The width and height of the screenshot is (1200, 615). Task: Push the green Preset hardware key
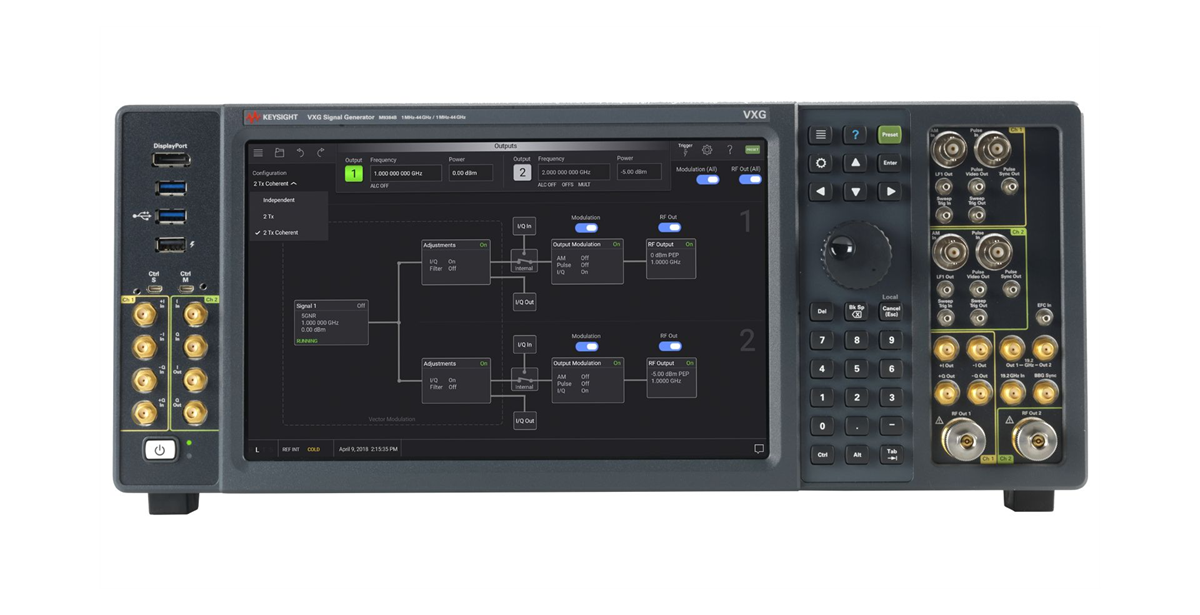click(x=889, y=135)
